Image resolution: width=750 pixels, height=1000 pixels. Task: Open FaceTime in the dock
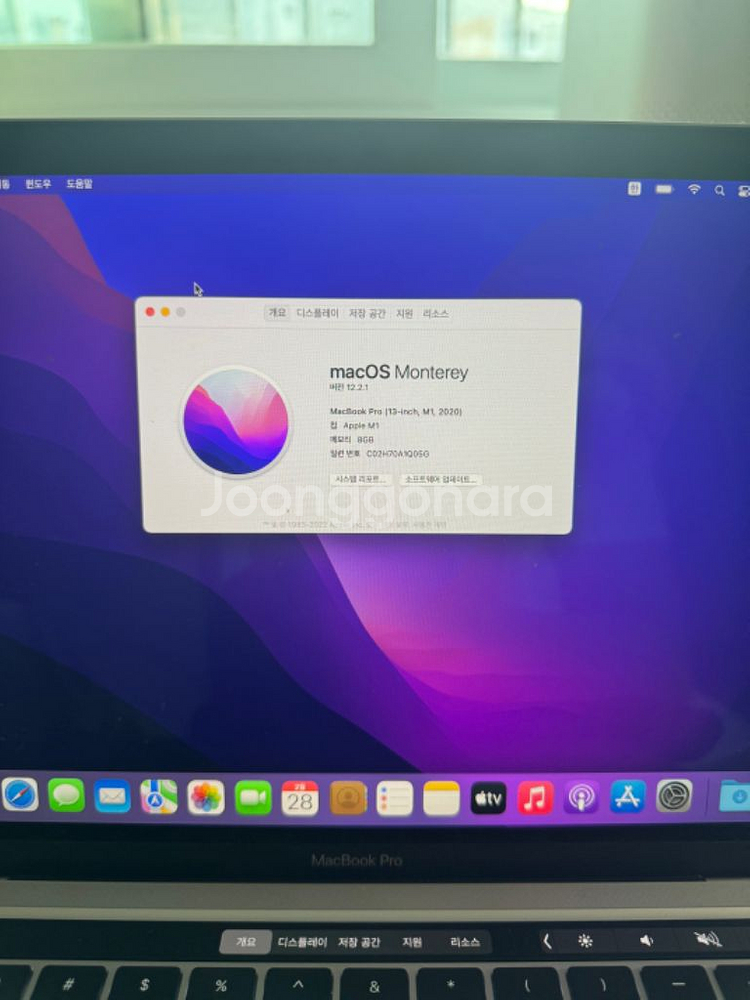[253, 797]
